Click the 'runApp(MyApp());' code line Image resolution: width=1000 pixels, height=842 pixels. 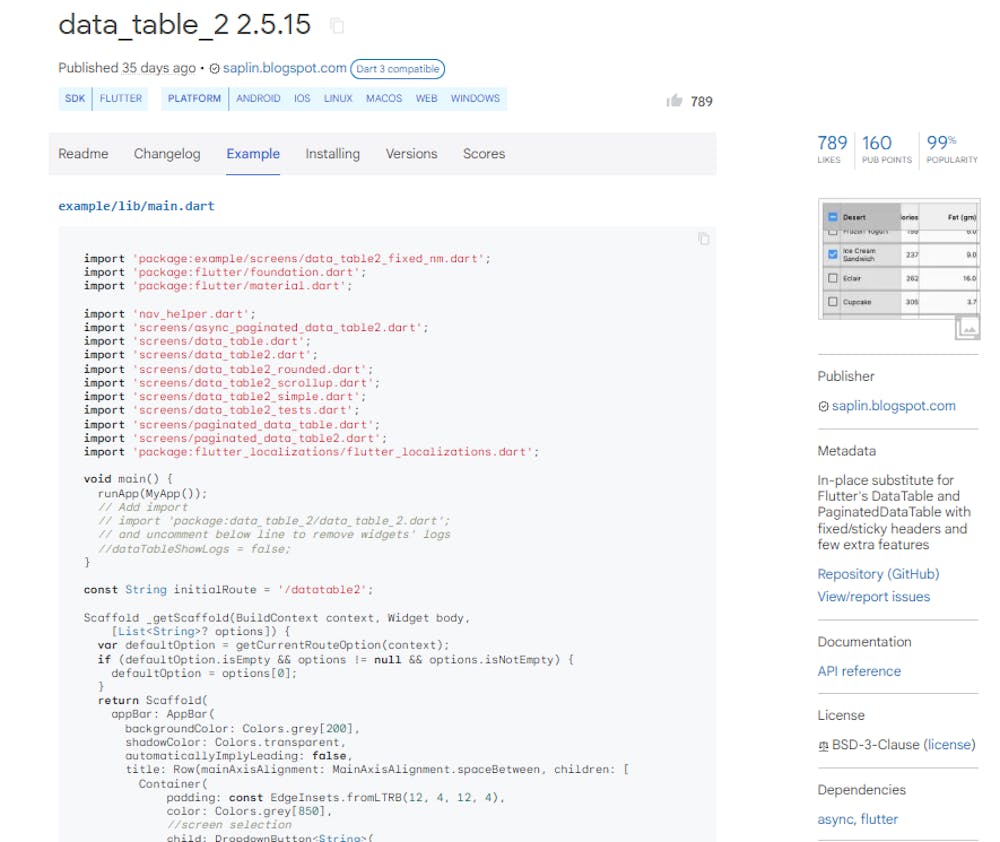tap(152, 494)
